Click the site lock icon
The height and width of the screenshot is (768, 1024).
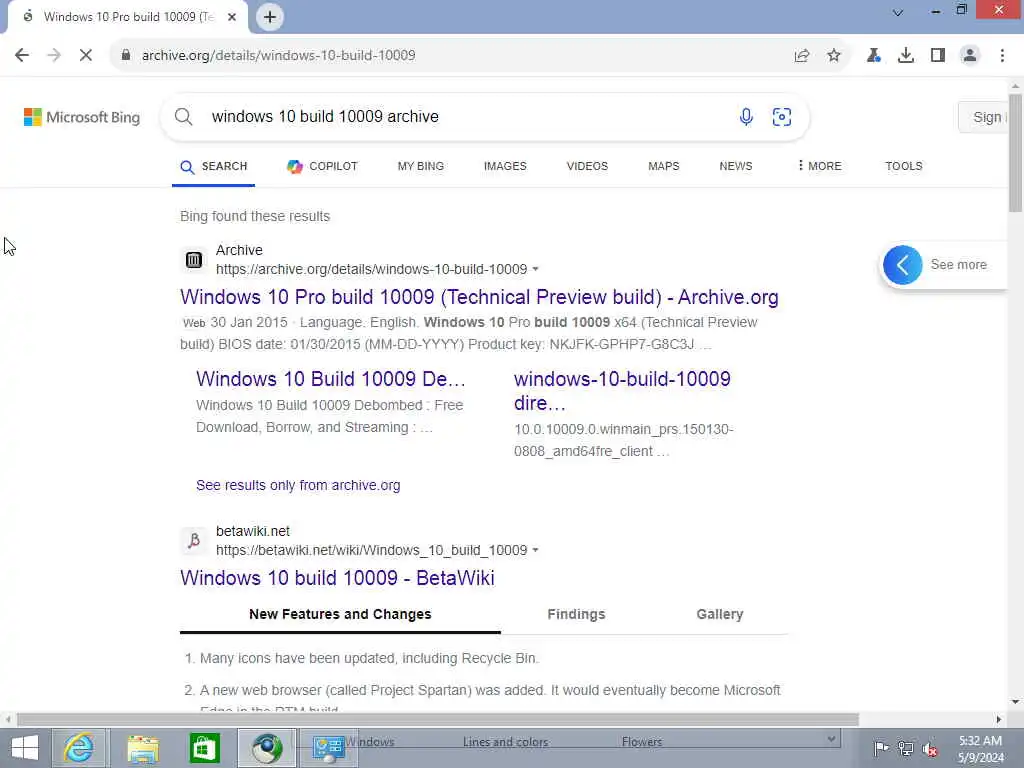tap(125, 56)
